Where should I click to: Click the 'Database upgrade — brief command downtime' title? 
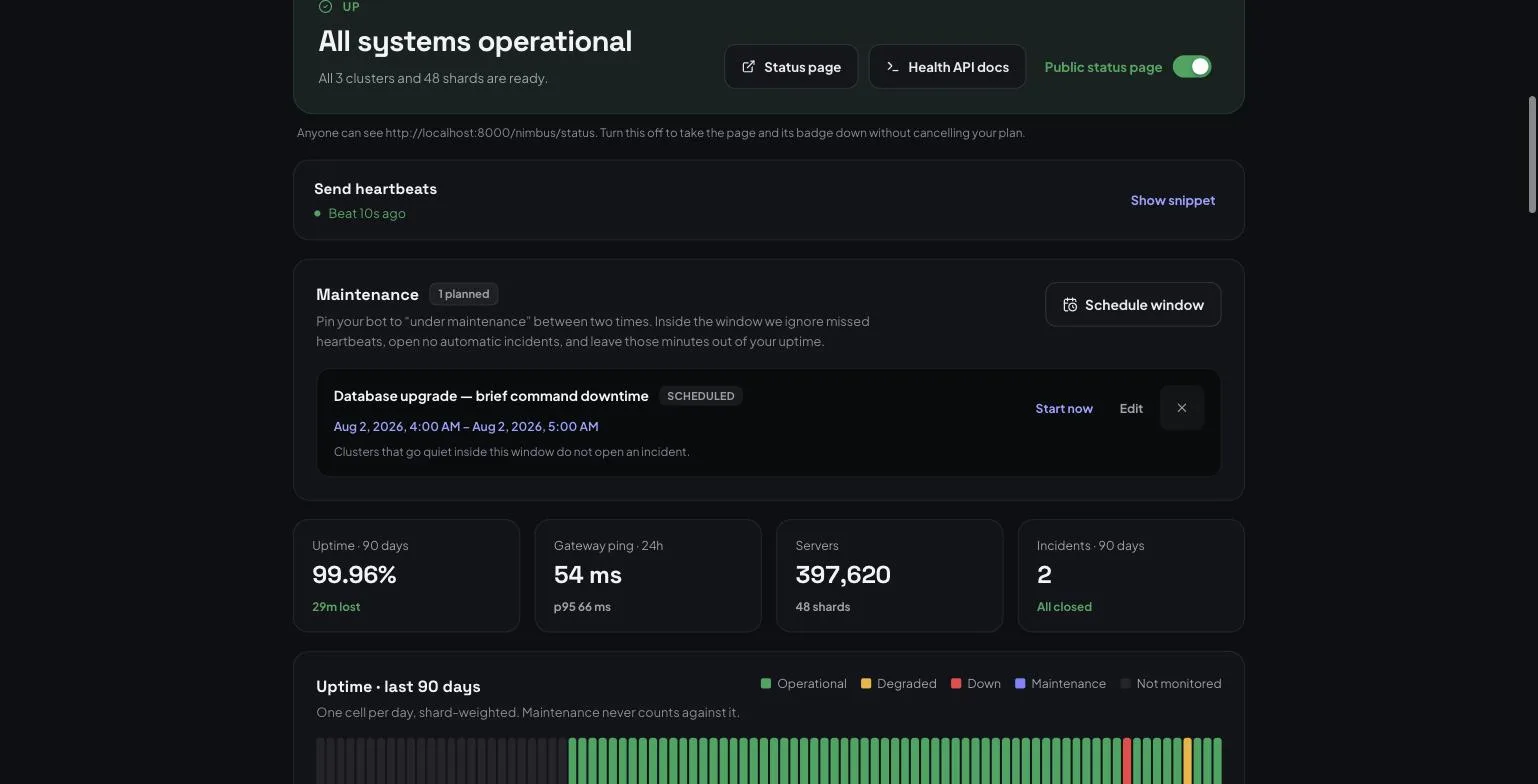click(491, 396)
